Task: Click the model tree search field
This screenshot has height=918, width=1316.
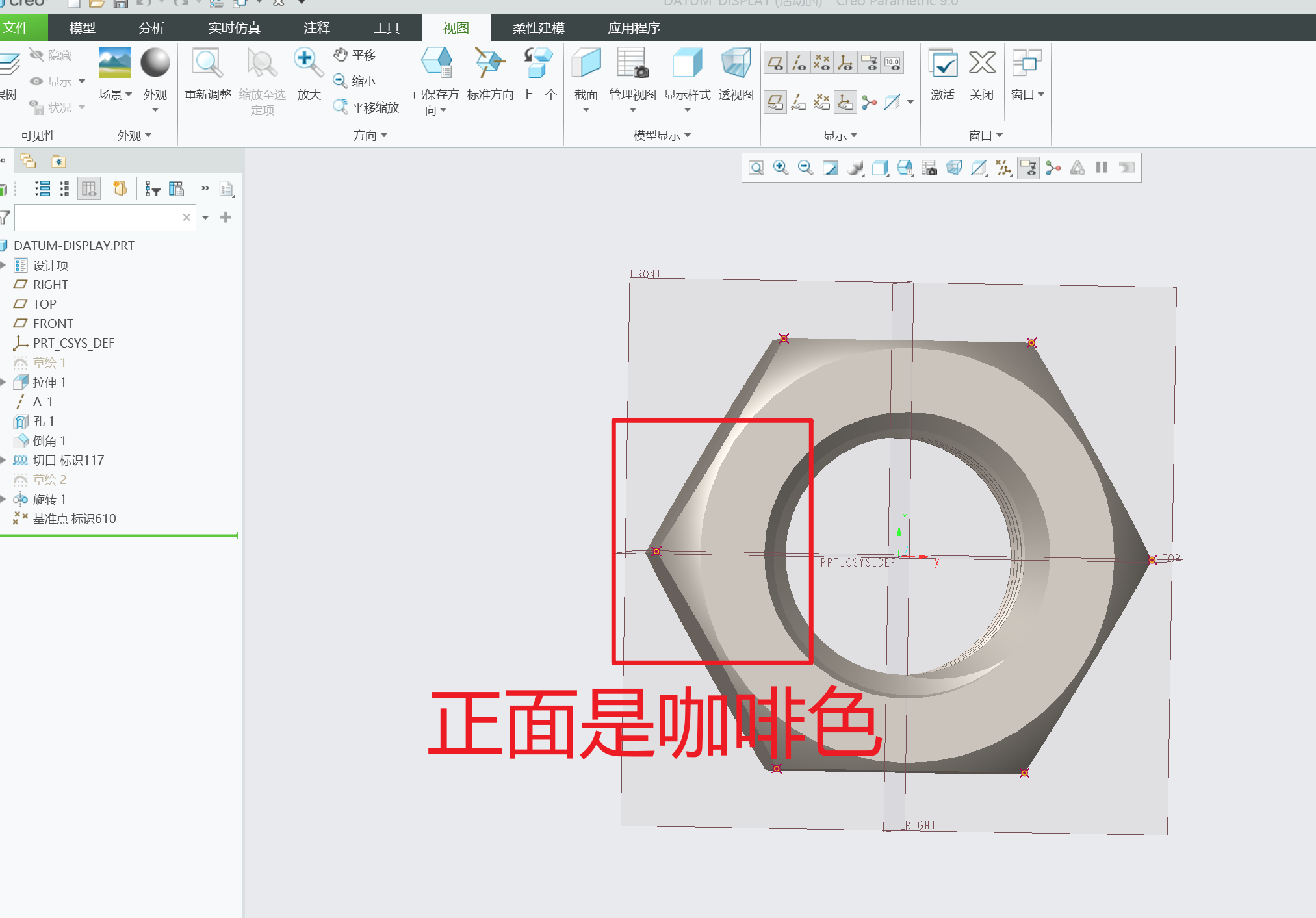Action: coord(97,218)
